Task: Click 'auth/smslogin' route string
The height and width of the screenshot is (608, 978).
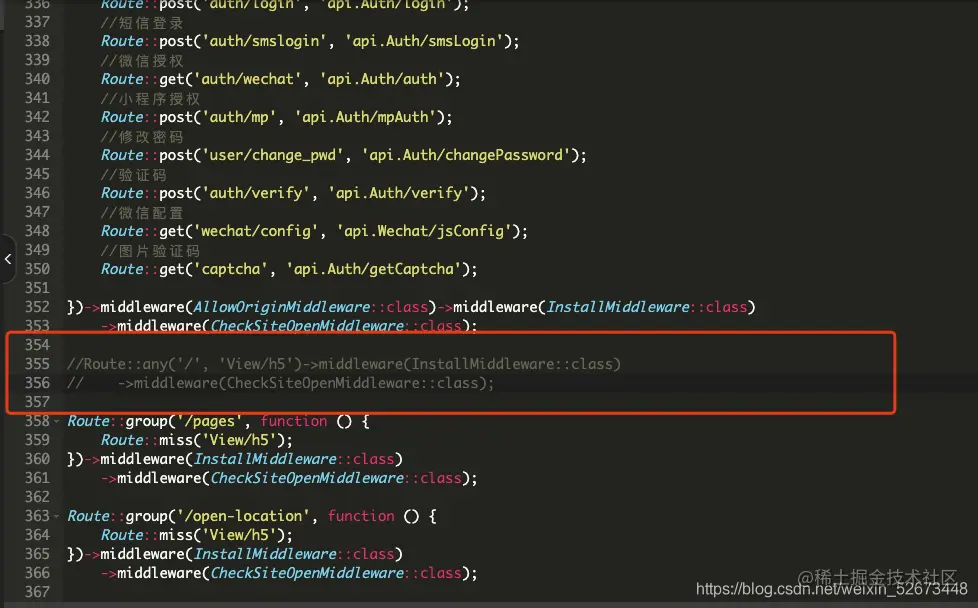Action: 264,41
